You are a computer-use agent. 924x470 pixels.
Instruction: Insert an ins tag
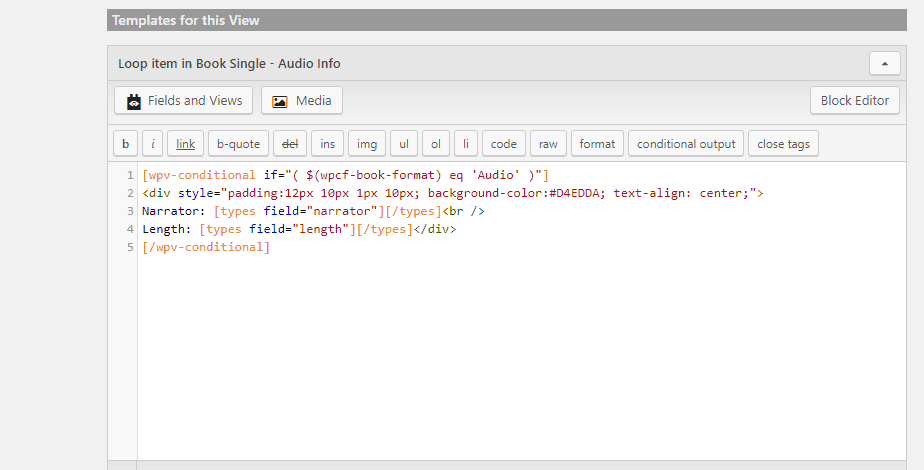(x=328, y=144)
